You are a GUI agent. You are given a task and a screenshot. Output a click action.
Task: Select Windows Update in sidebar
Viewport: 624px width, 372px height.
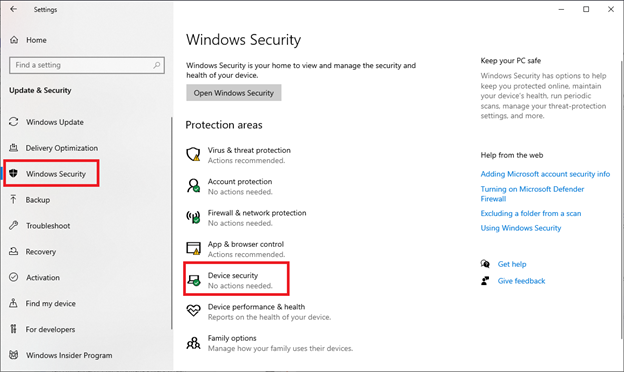pos(55,122)
